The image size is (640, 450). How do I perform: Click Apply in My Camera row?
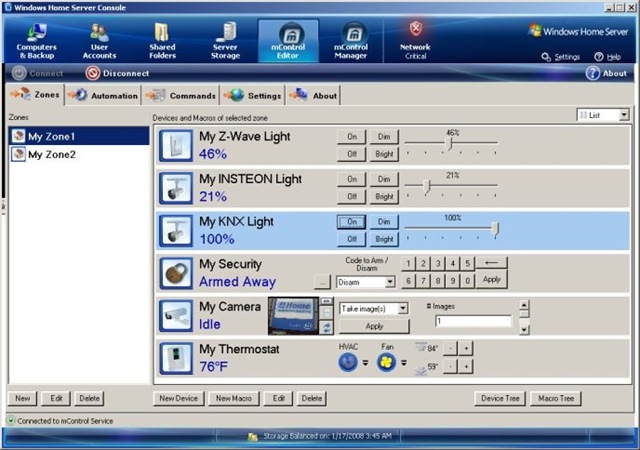[374, 326]
